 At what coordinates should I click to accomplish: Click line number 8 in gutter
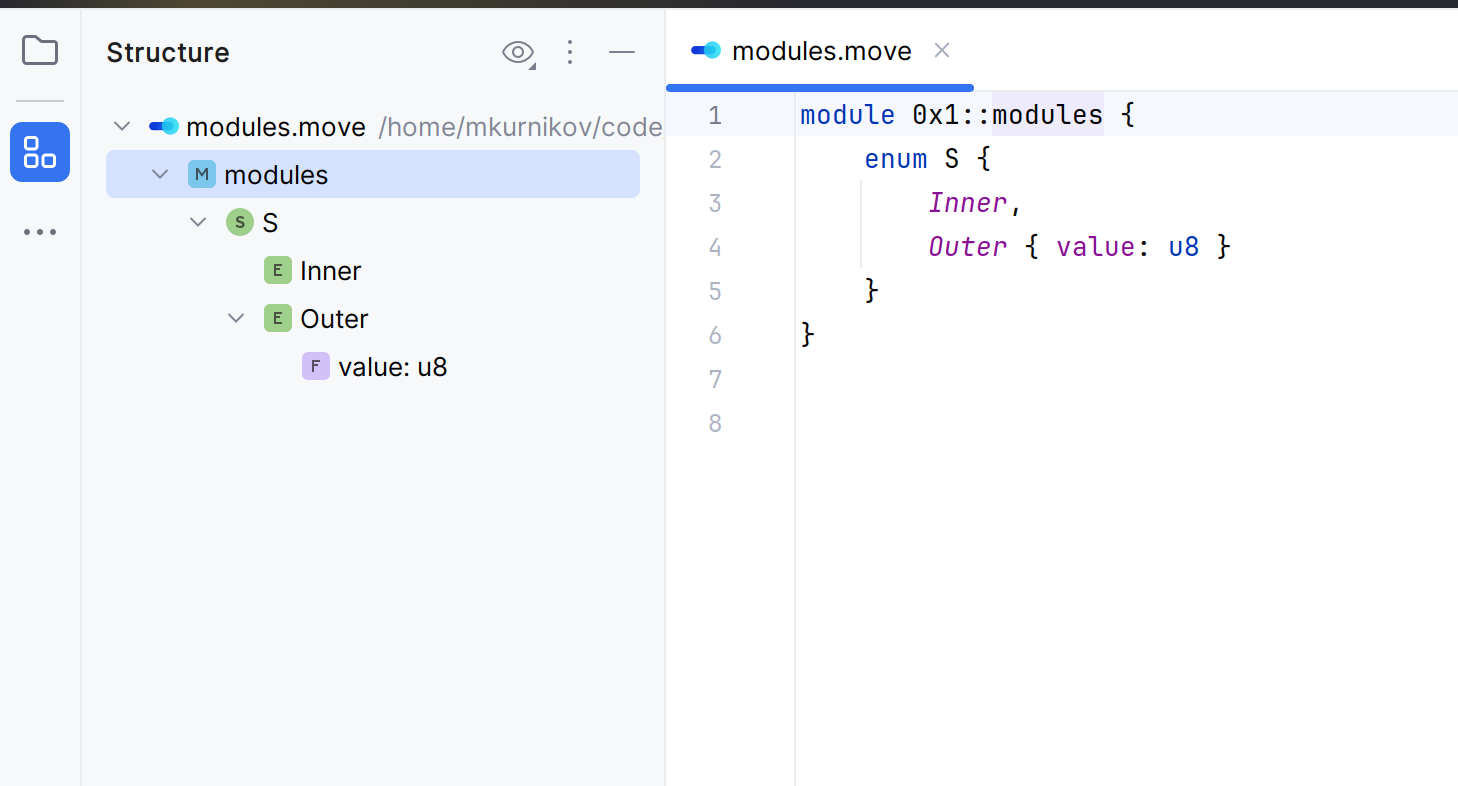[714, 423]
